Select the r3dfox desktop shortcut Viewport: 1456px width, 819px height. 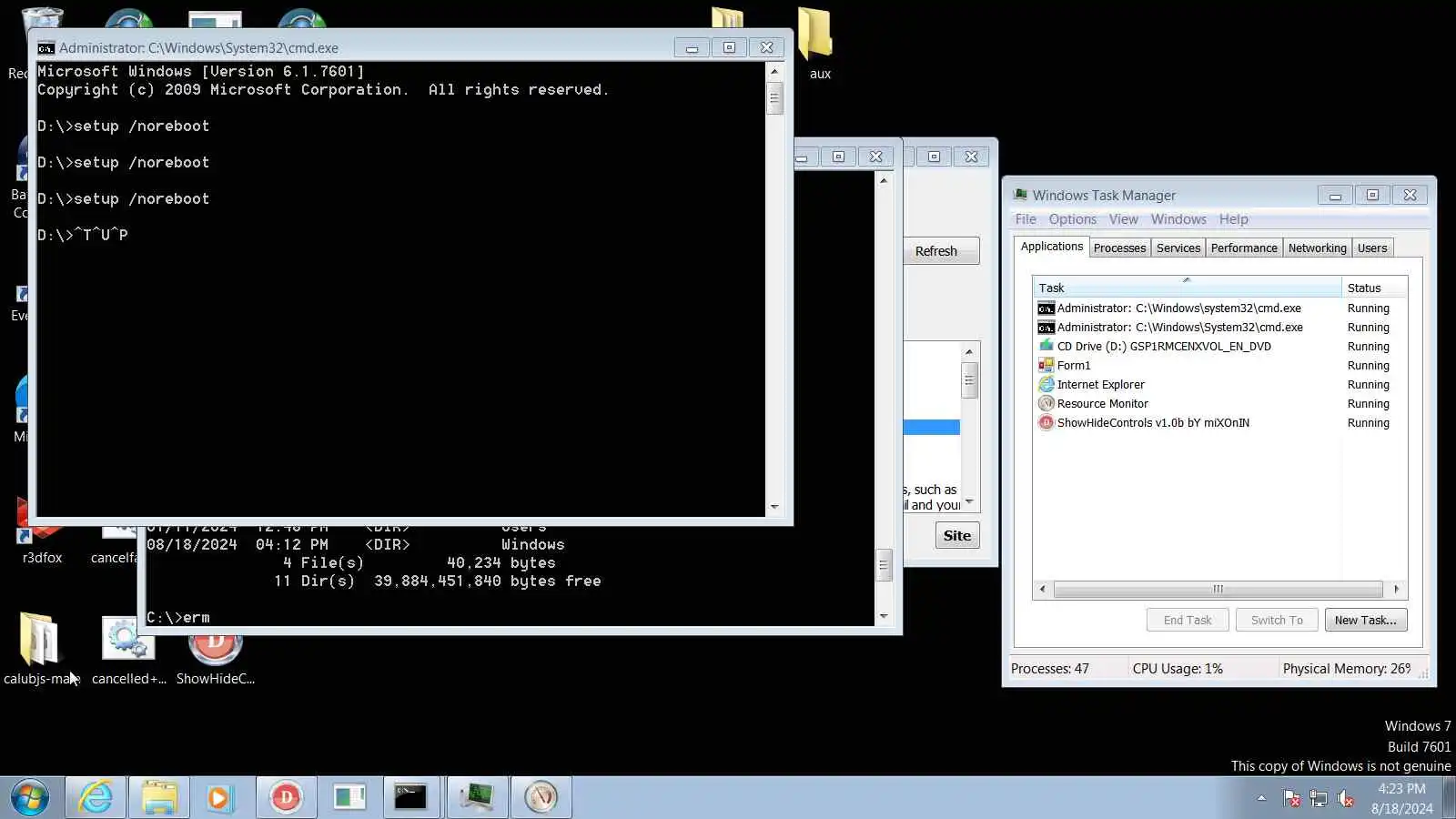click(42, 534)
